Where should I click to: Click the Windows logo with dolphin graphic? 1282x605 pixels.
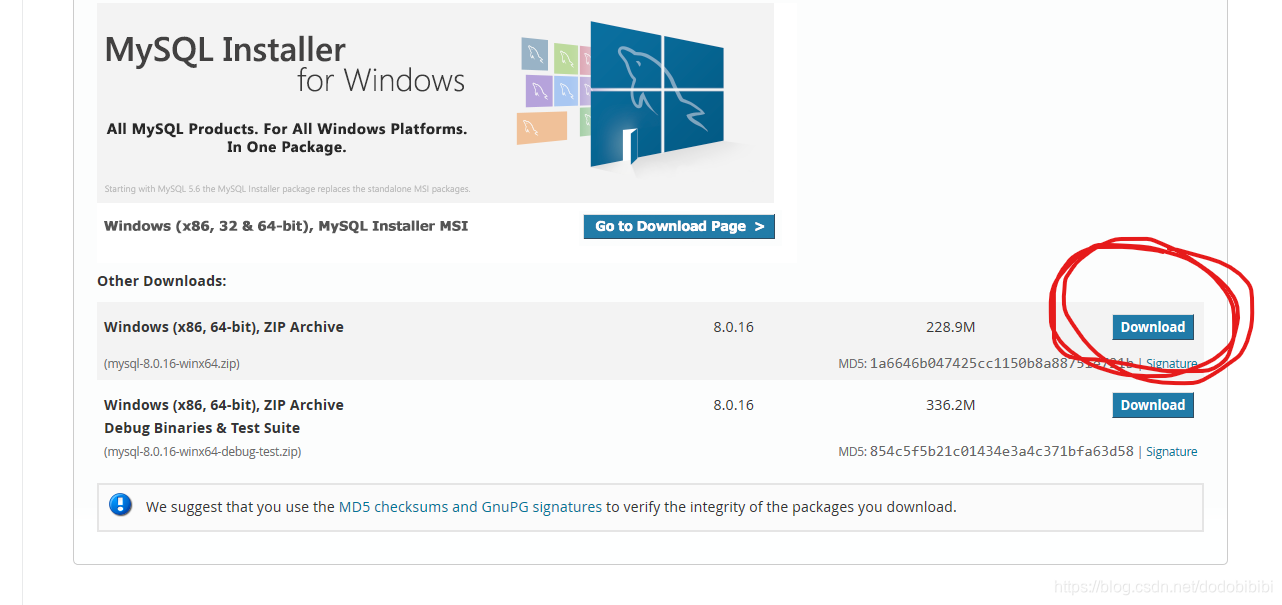[655, 93]
